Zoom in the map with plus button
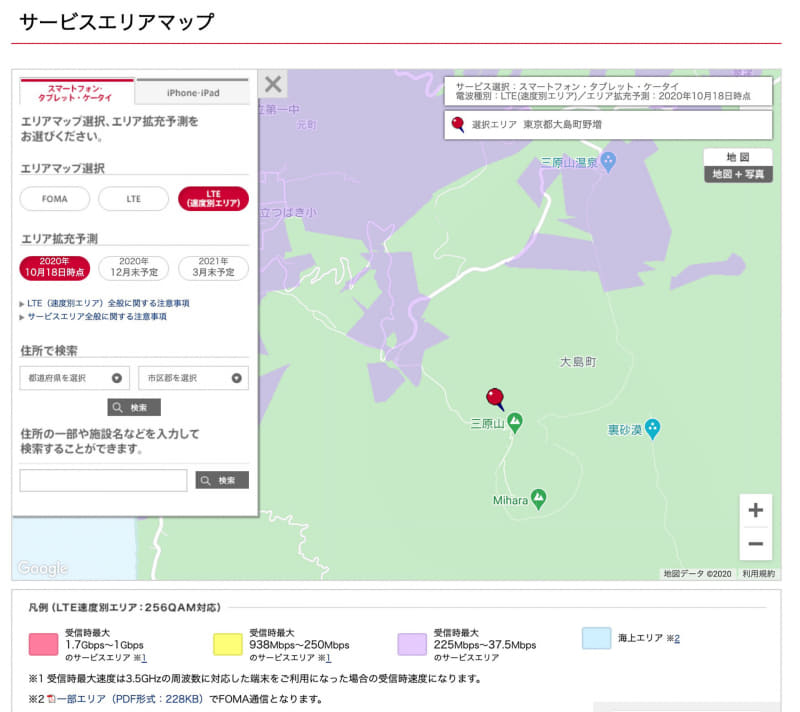The width and height of the screenshot is (800, 712). point(756,510)
